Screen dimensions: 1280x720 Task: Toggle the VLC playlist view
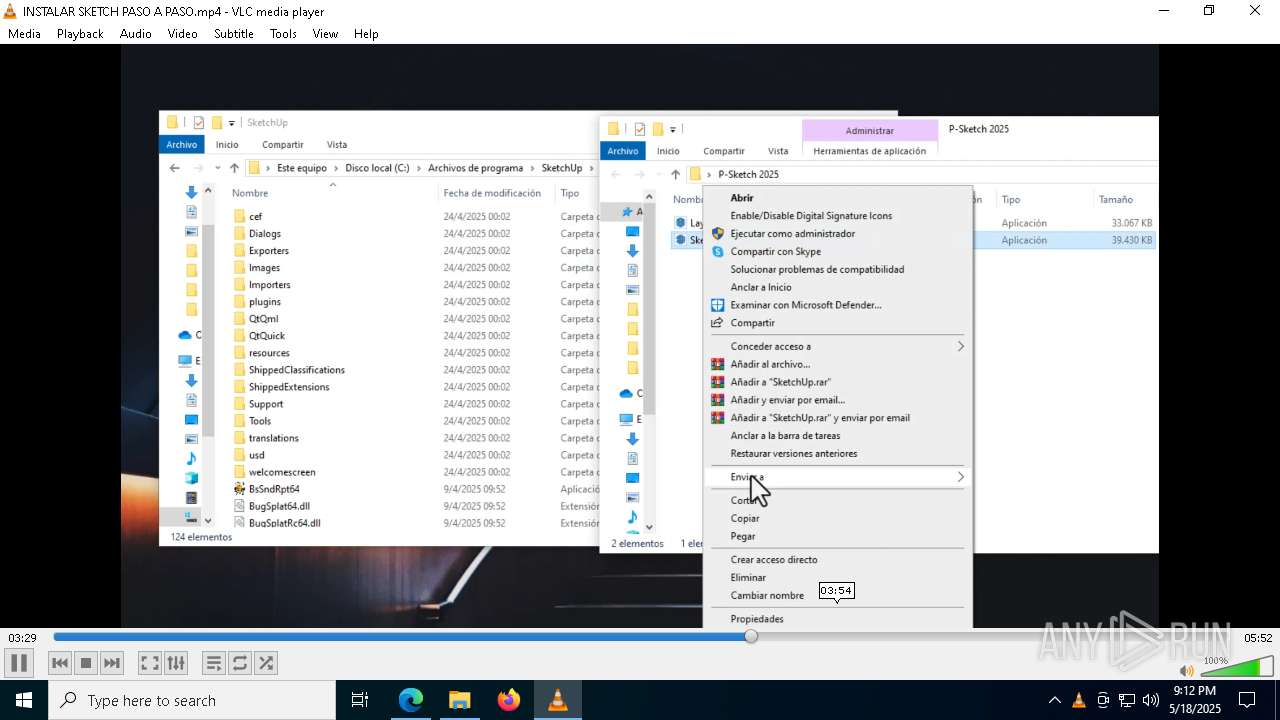[214, 663]
